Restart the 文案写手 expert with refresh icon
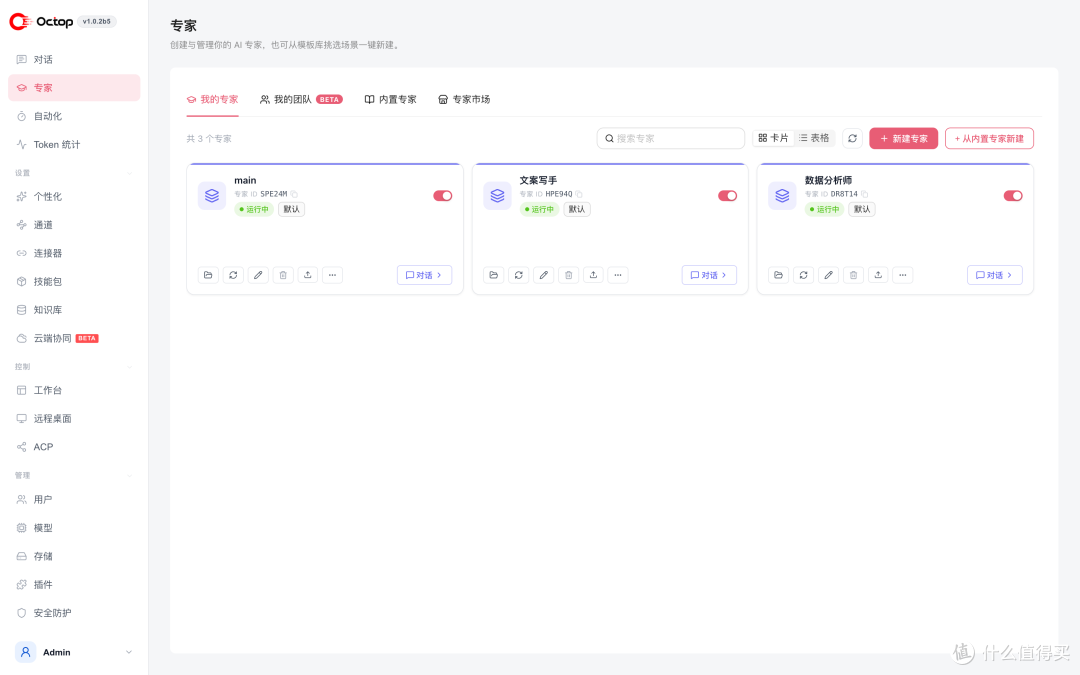This screenshot has height=675, width=1080. 519,275
